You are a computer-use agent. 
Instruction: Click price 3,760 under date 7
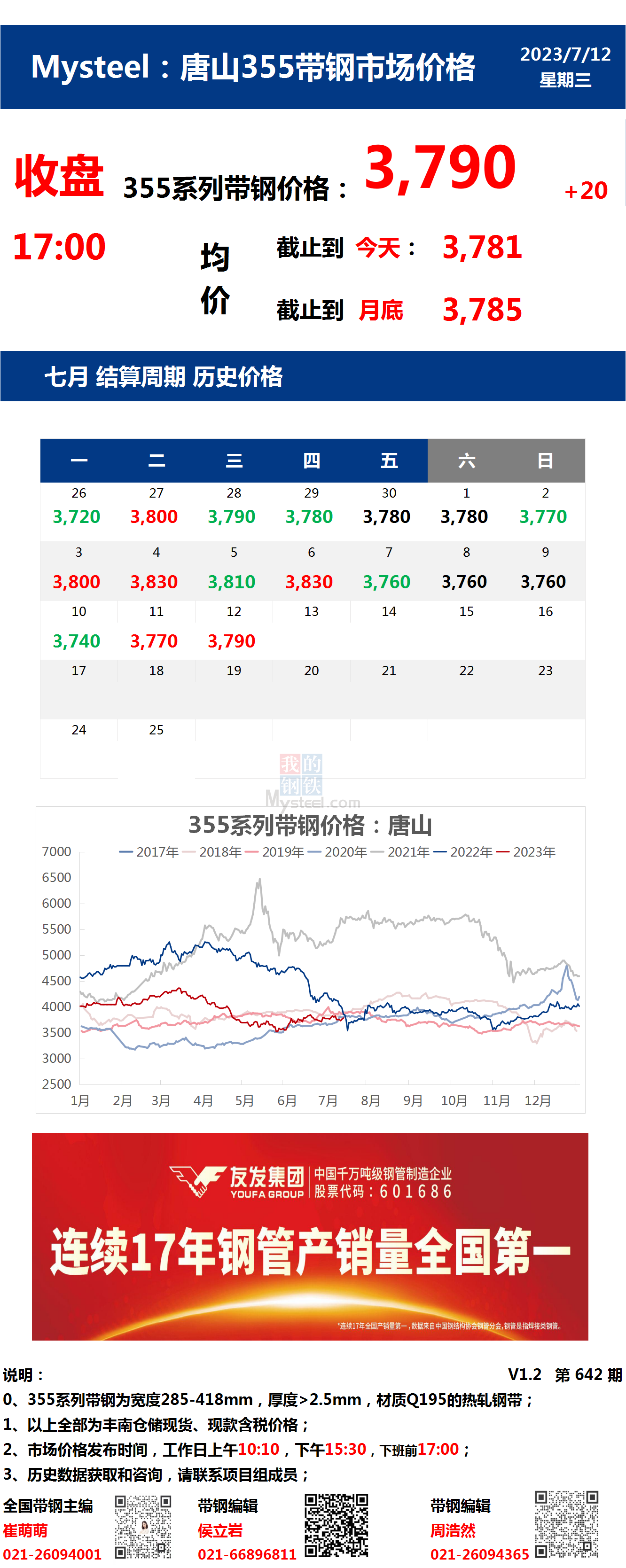tap(387, 583)
